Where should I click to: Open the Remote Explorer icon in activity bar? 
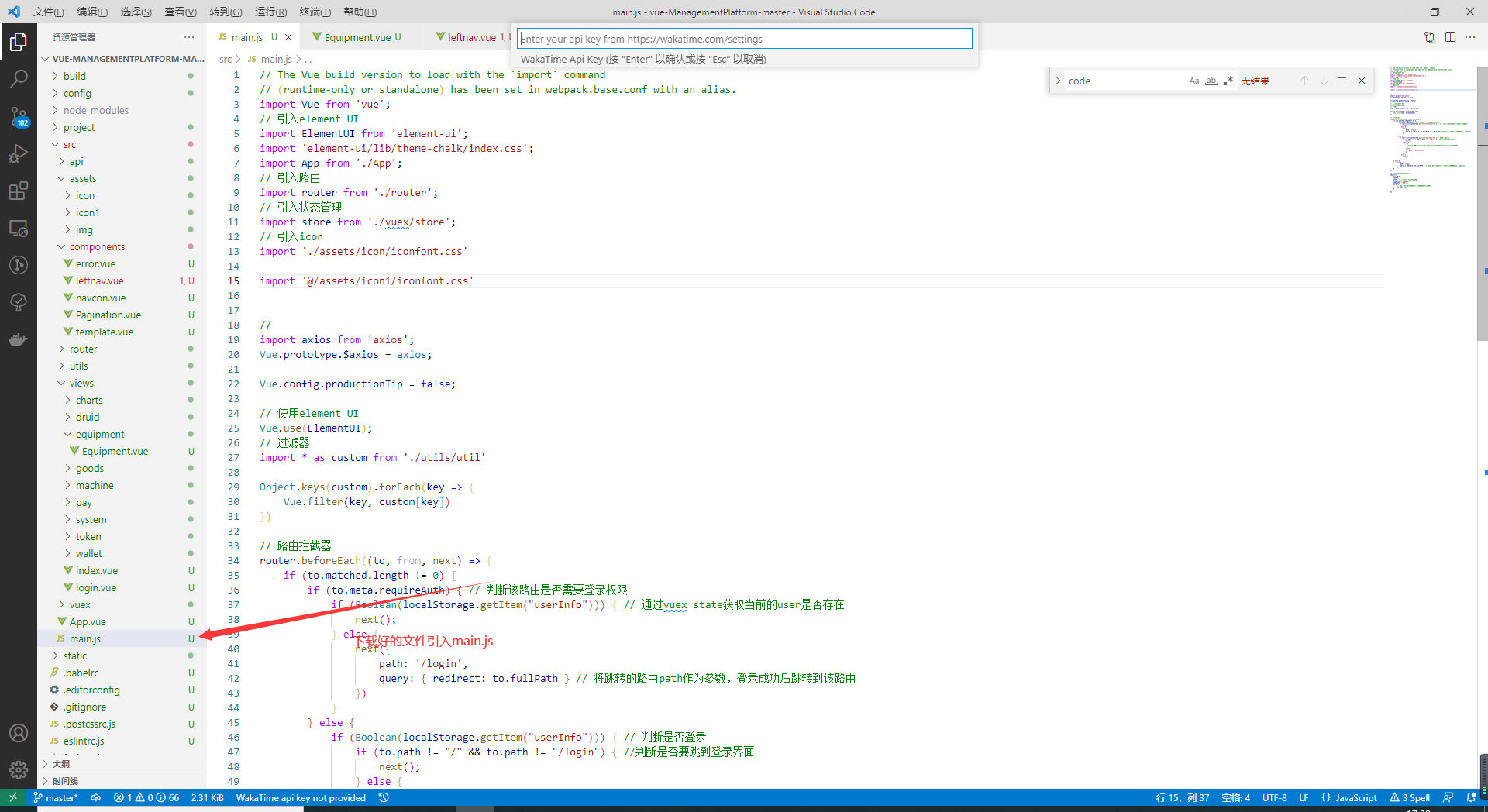click(x=19, y=228)
